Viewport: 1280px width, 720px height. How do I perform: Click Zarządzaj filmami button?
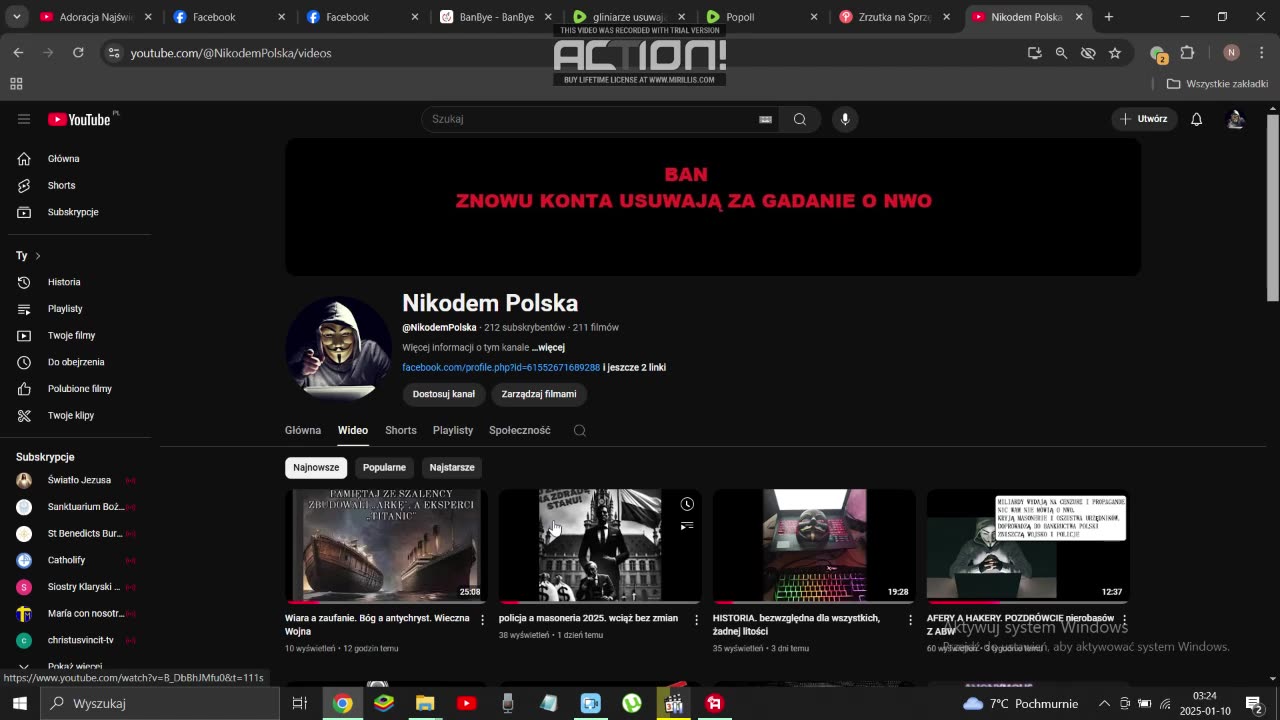(x=539, y=394)
